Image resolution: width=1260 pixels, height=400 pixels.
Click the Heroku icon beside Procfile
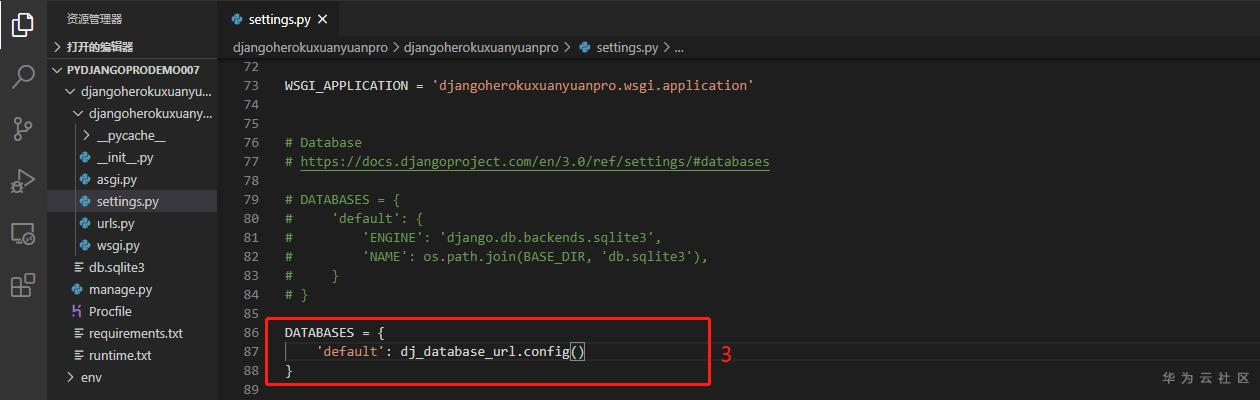[78, 312]
